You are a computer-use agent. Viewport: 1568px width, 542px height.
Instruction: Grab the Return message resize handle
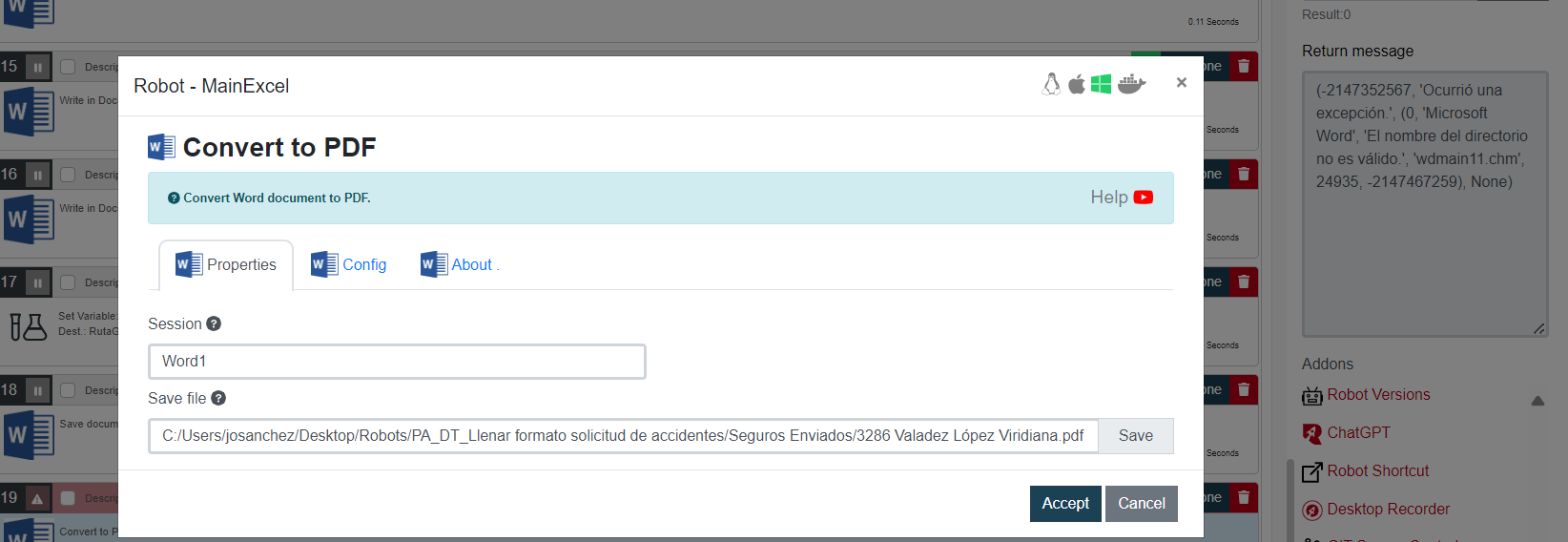click(1538, 328)
